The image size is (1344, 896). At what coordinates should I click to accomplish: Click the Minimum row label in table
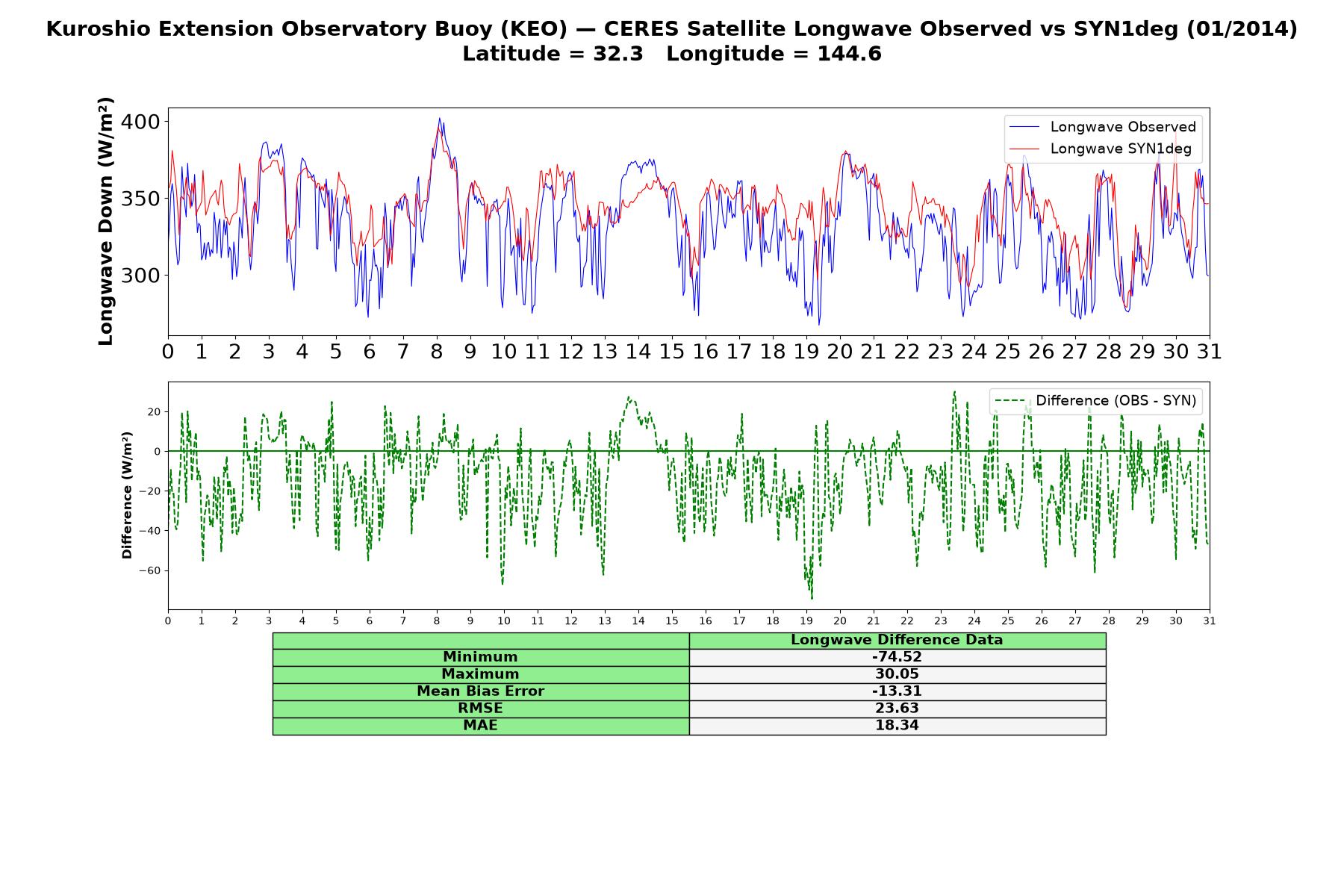click(481, 657)
